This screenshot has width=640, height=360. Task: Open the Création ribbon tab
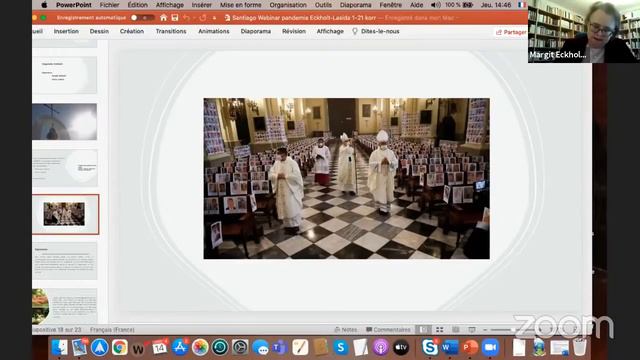tap(132, 31)
